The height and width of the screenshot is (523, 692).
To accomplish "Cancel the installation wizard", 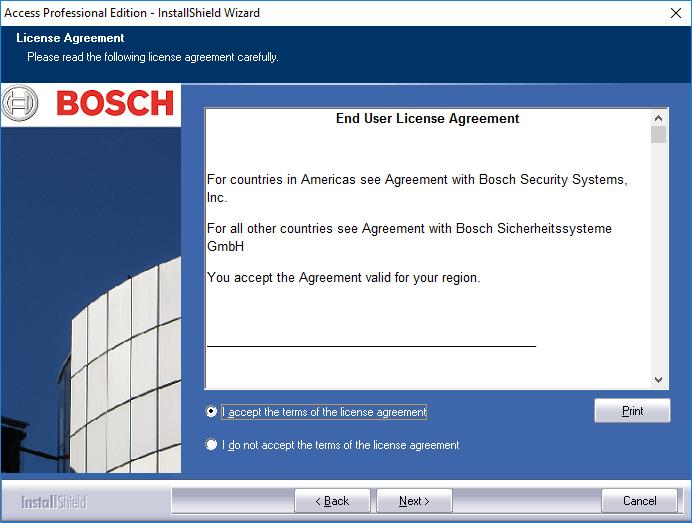I will click(x=639, y=501).
